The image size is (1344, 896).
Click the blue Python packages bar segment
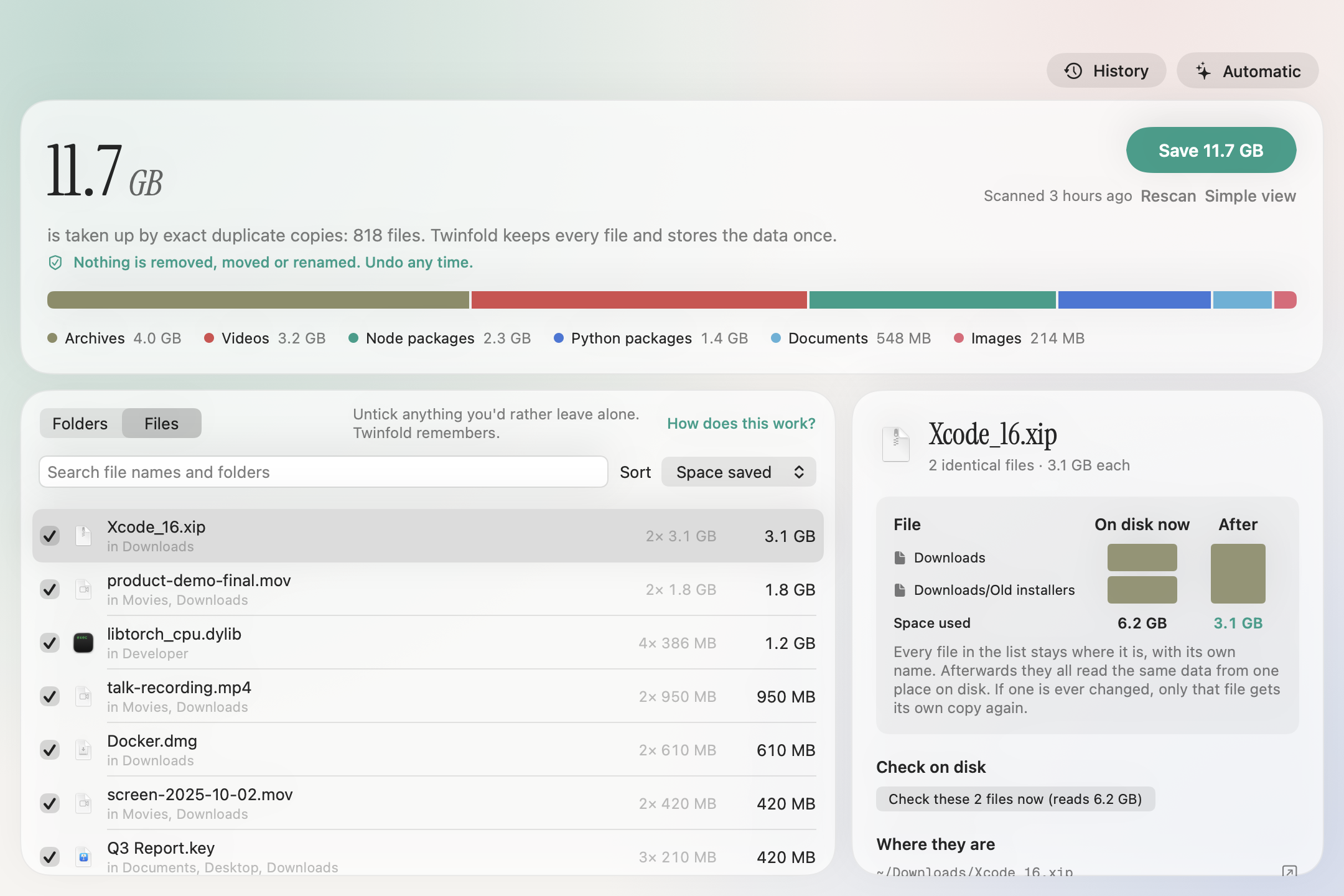pyautogui.click(x=1134, y=300)
